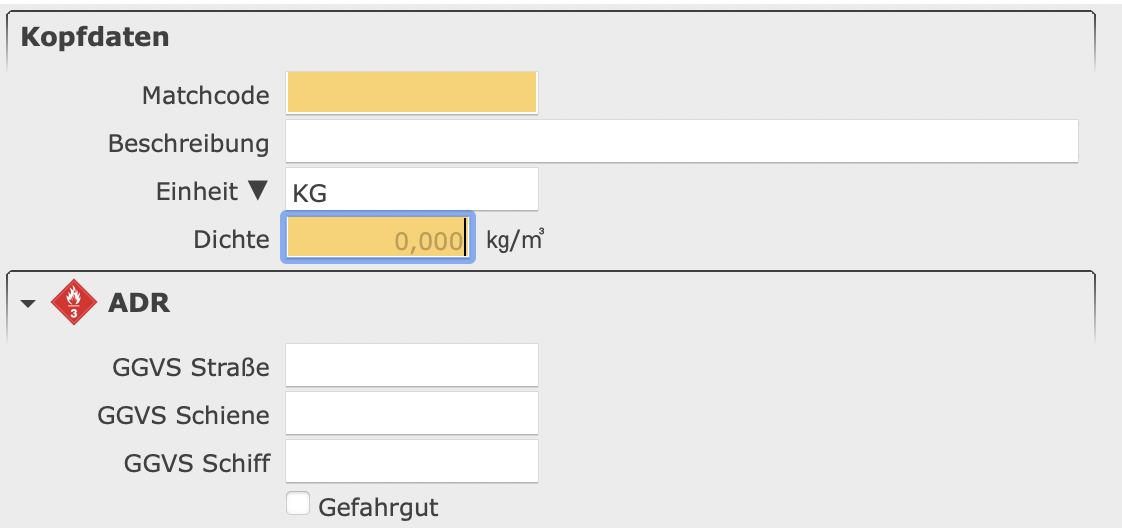Click the flammable hazard class 3 icon
The height and width of the screenshot is (528, 1122).
click(x=72, y=302)
